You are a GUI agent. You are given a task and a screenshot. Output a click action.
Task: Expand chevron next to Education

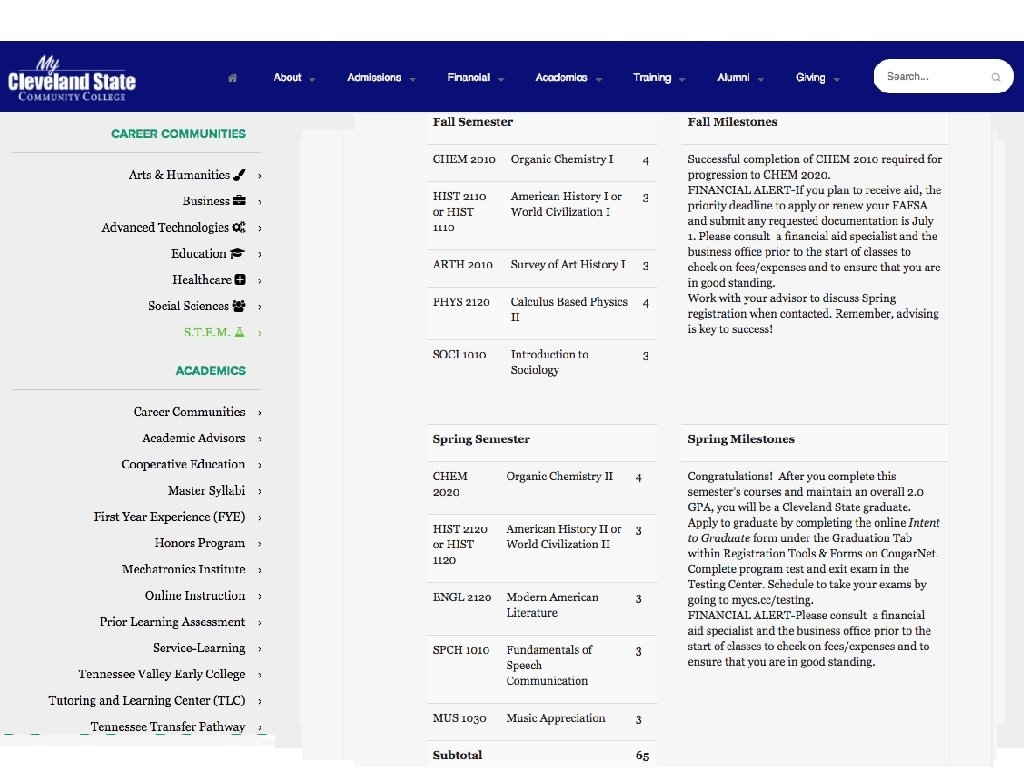click(x=260, y=254)
